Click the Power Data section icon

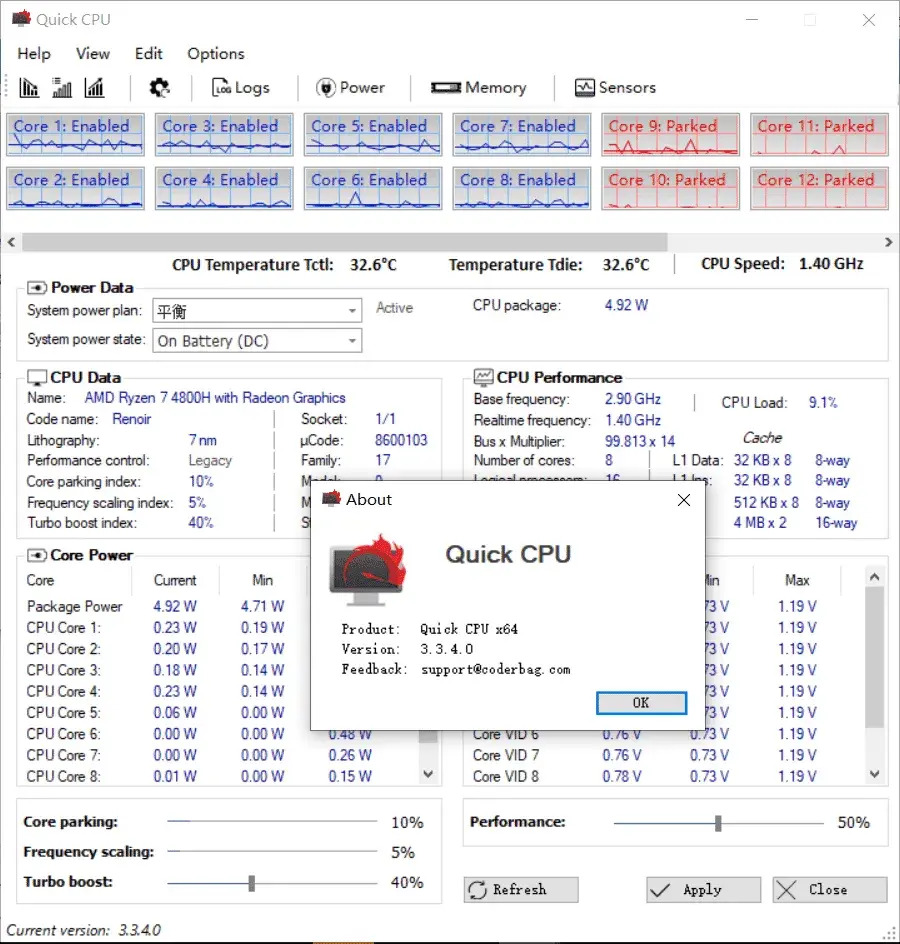[37, 288]
